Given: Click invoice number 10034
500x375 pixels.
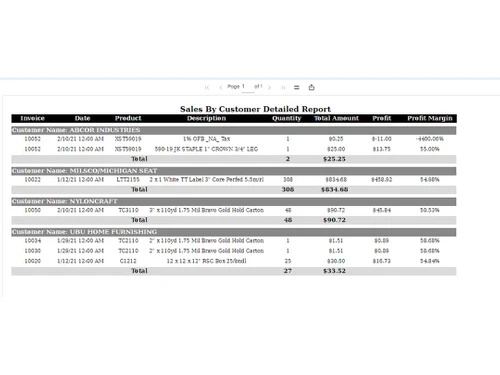Looking at the screenshot, I should [x=32, y=241].
